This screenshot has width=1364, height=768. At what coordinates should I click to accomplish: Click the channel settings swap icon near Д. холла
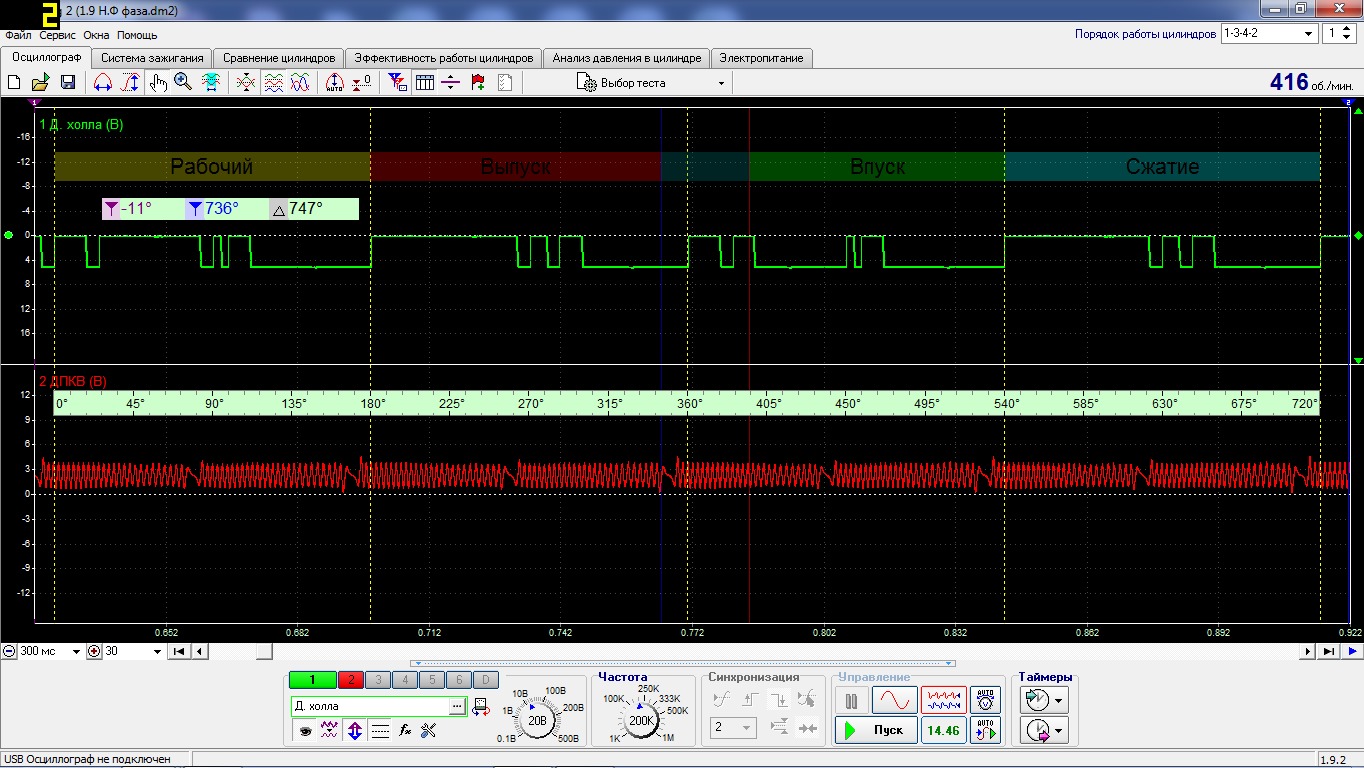[481, 707]
